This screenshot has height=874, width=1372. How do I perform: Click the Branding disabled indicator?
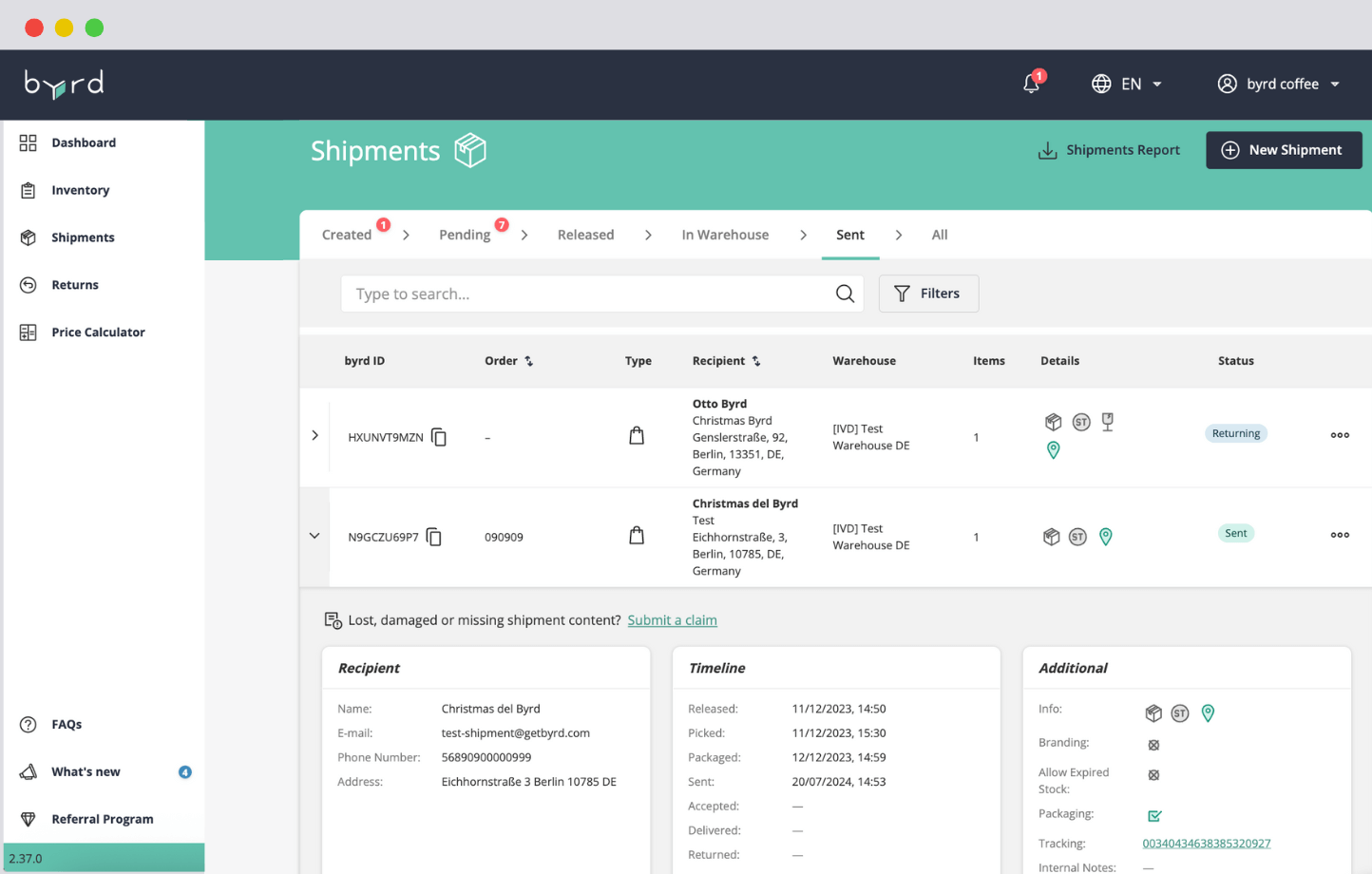click(x=1153, y=745)
